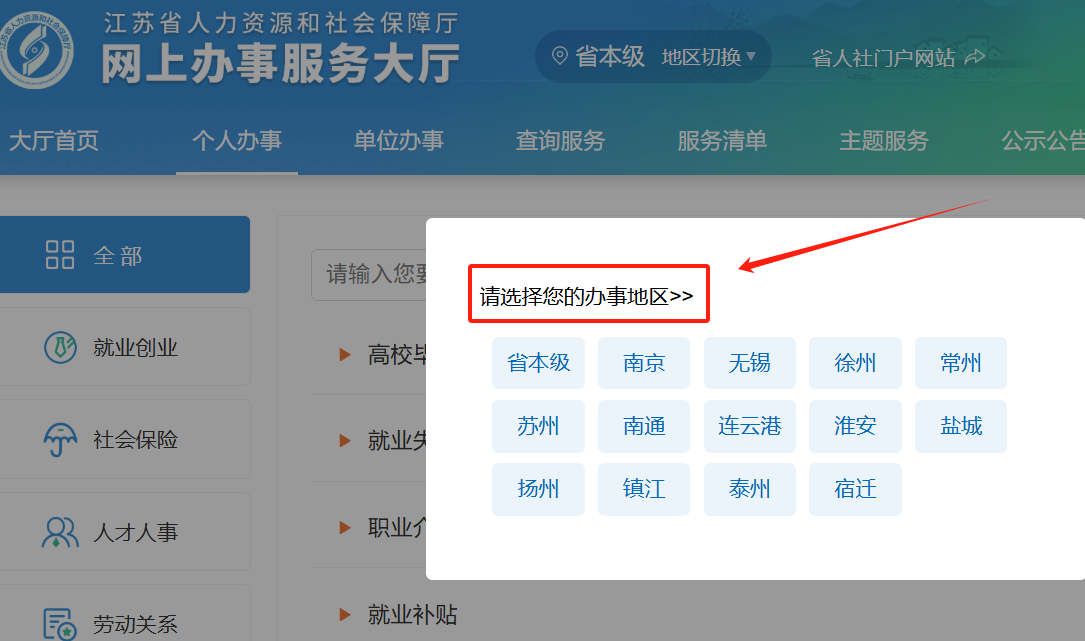Open the 查询服务 navigation tab
1085x641 pixels.
tap(560, 141)
